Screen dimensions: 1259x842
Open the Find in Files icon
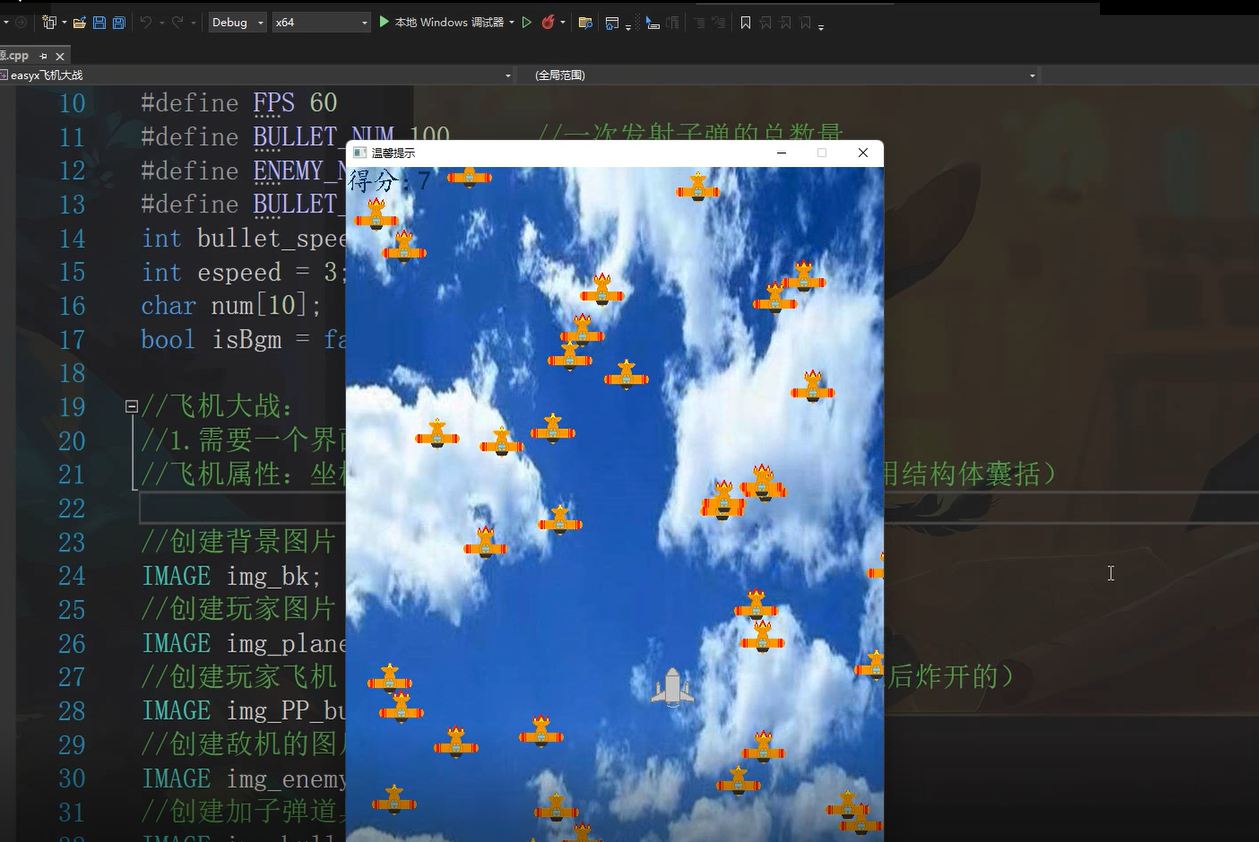587,22
